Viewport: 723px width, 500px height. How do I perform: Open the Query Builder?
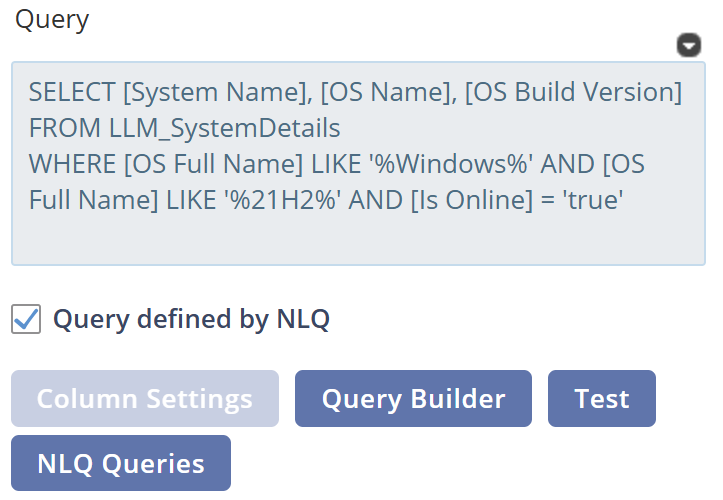413,399
